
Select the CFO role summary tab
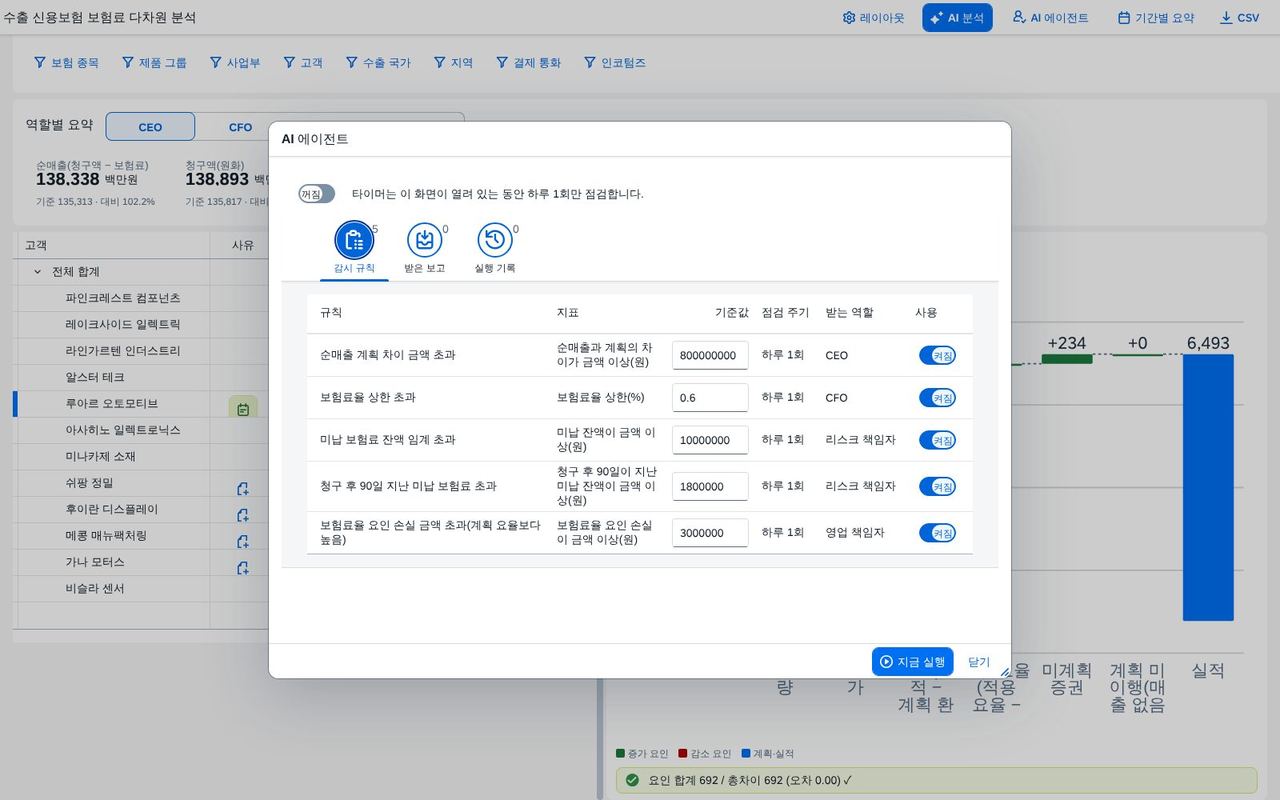pyautogui.click(x=240, y=127)
